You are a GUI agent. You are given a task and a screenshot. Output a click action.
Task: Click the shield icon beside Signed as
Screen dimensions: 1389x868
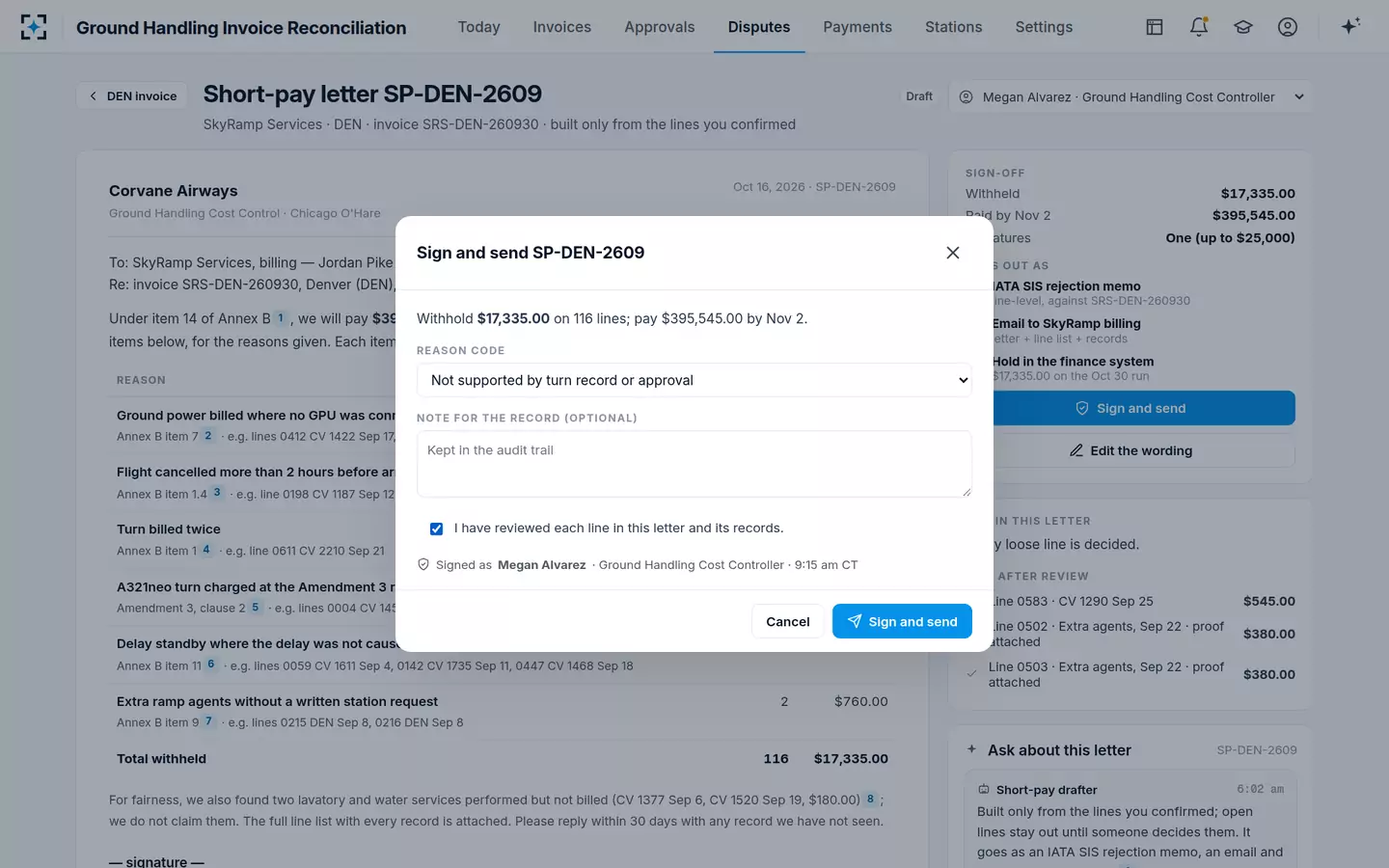(x=423, y=564)
